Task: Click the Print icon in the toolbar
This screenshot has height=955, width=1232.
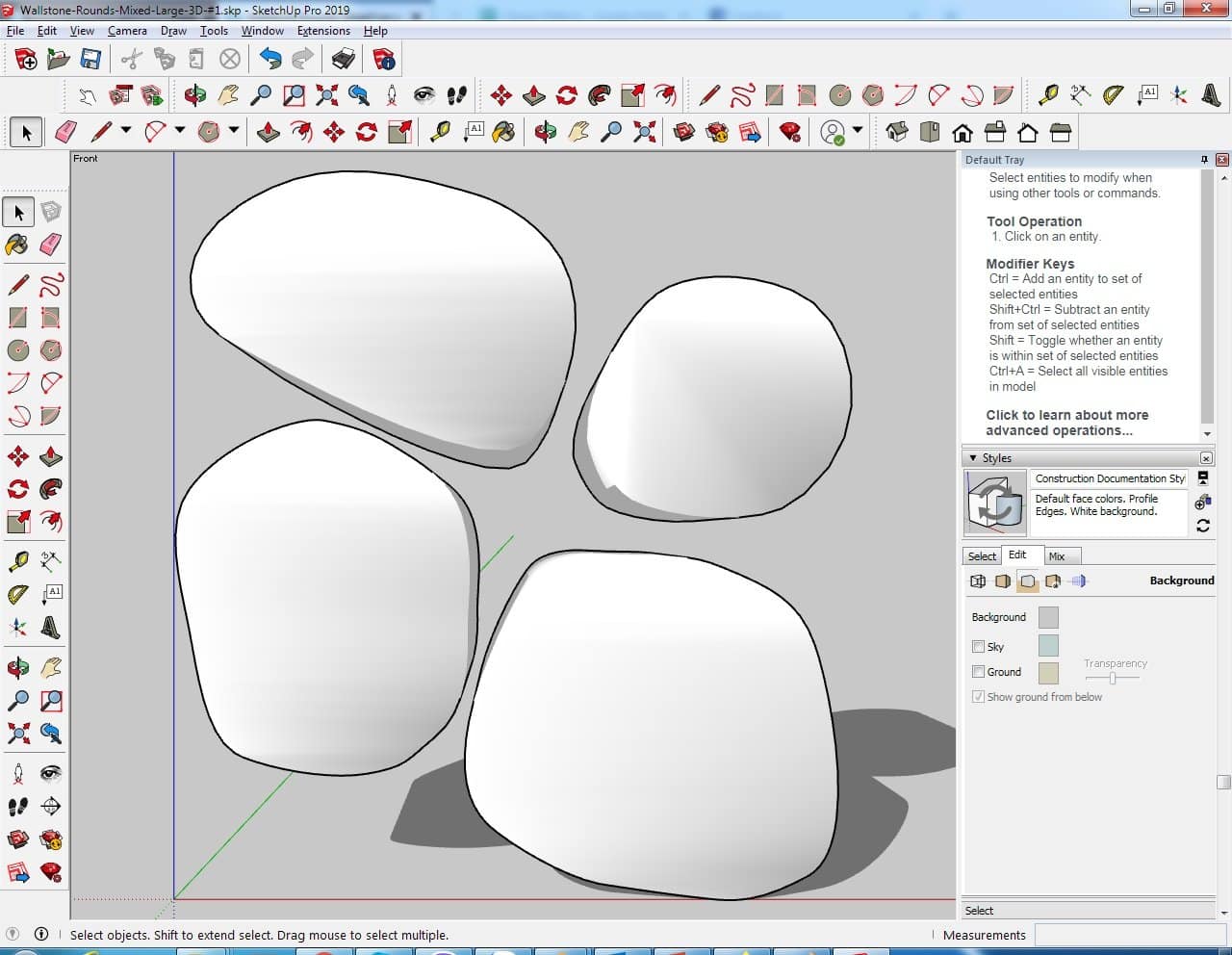Action: tap(344, 60)
